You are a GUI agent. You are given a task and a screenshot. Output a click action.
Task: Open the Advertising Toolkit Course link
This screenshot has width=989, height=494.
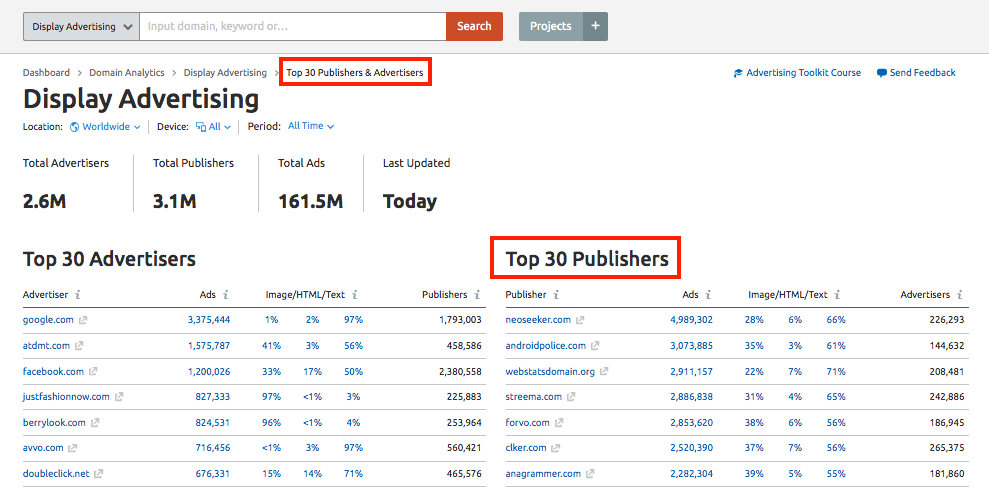[x=797, y=73]
